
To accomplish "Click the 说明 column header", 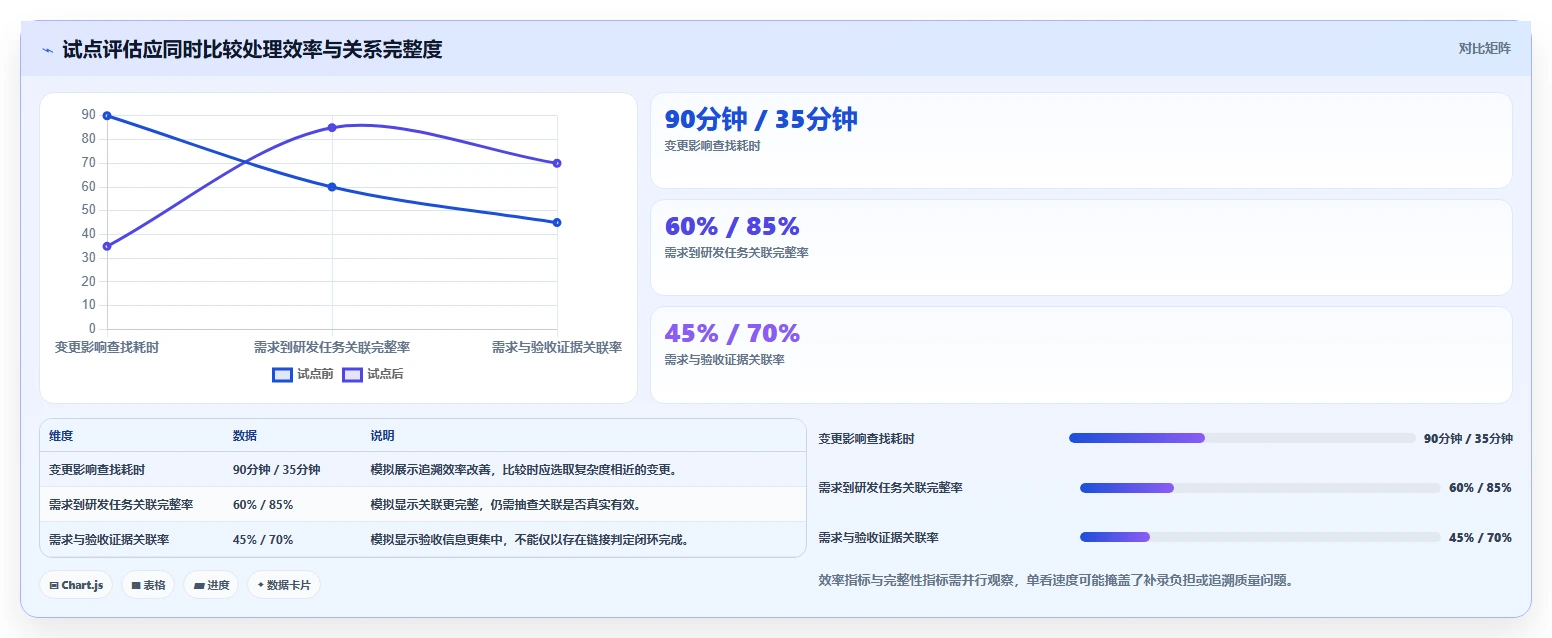I will point(382,436).
